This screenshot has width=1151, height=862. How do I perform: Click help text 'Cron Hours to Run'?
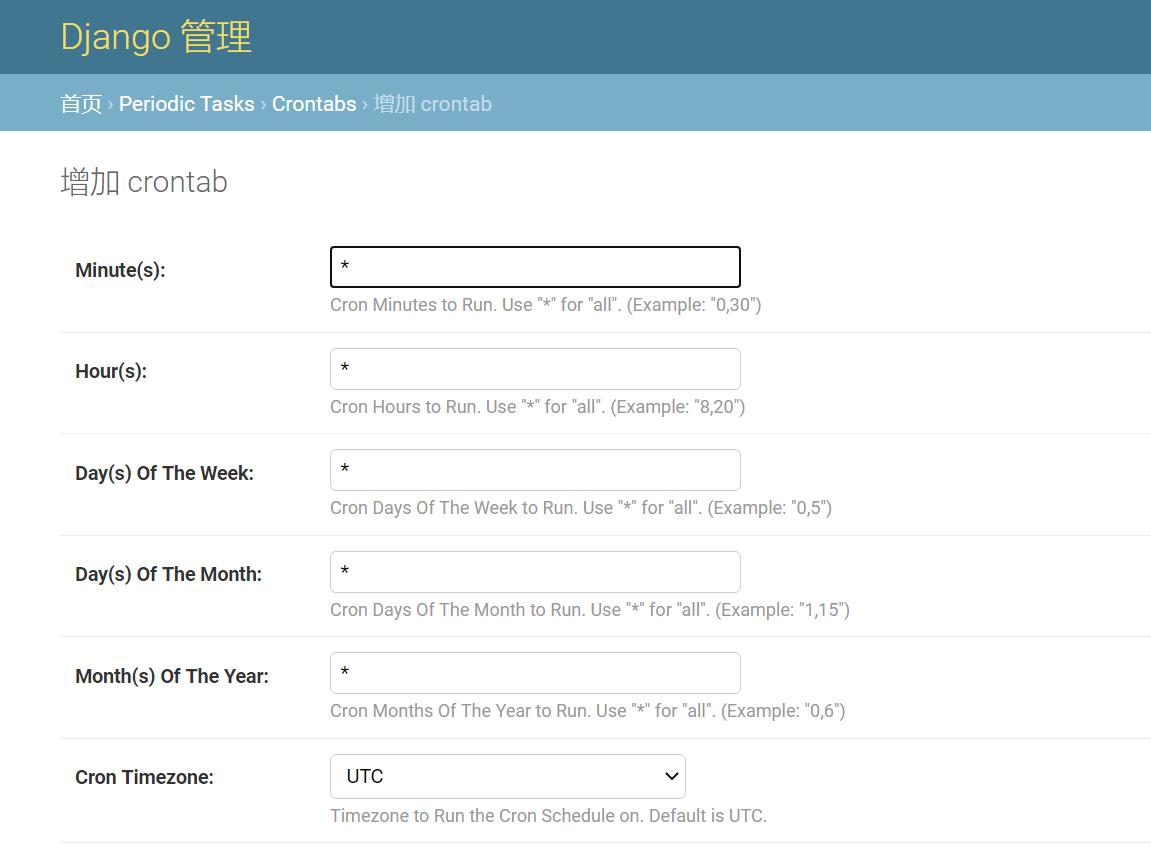coord(537,407)
